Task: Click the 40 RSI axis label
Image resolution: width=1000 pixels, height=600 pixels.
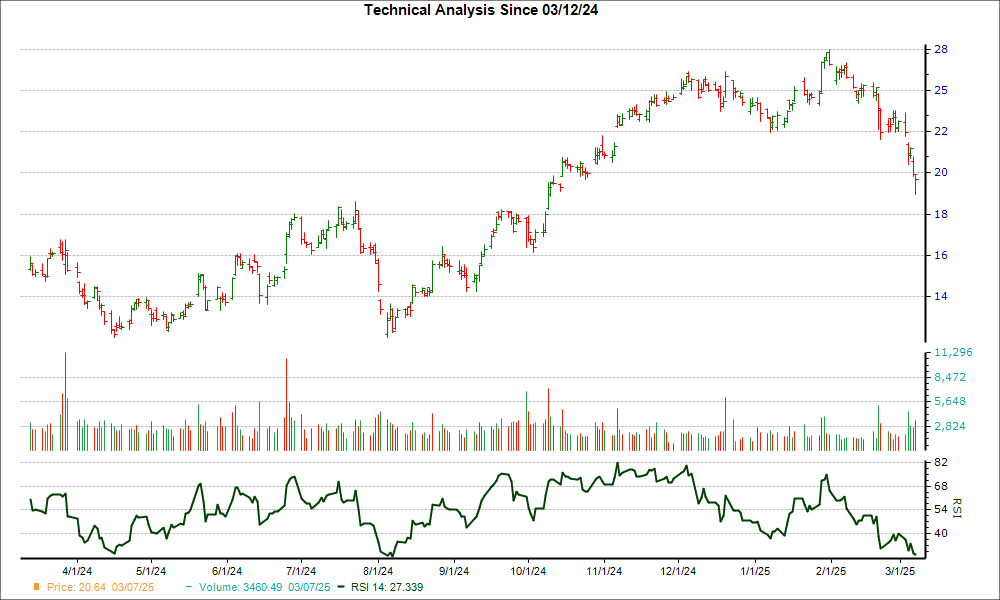Action: (941, 534)
